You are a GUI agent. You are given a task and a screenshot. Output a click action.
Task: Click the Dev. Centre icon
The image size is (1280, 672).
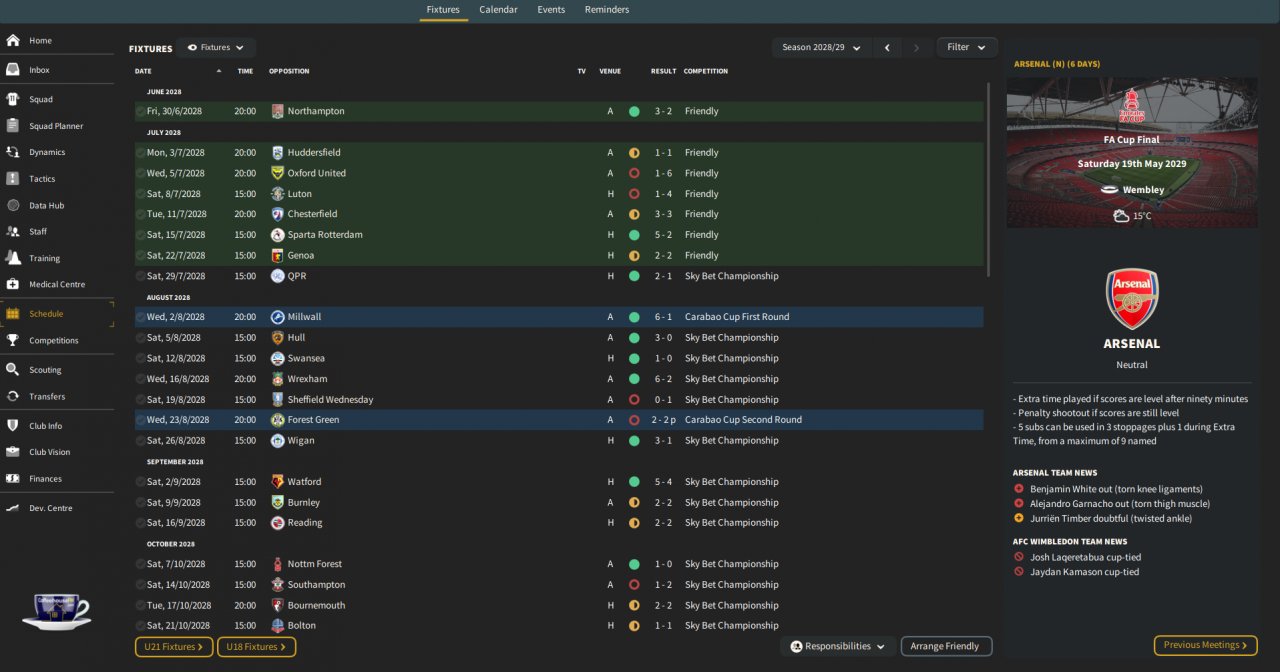[13, 508]
